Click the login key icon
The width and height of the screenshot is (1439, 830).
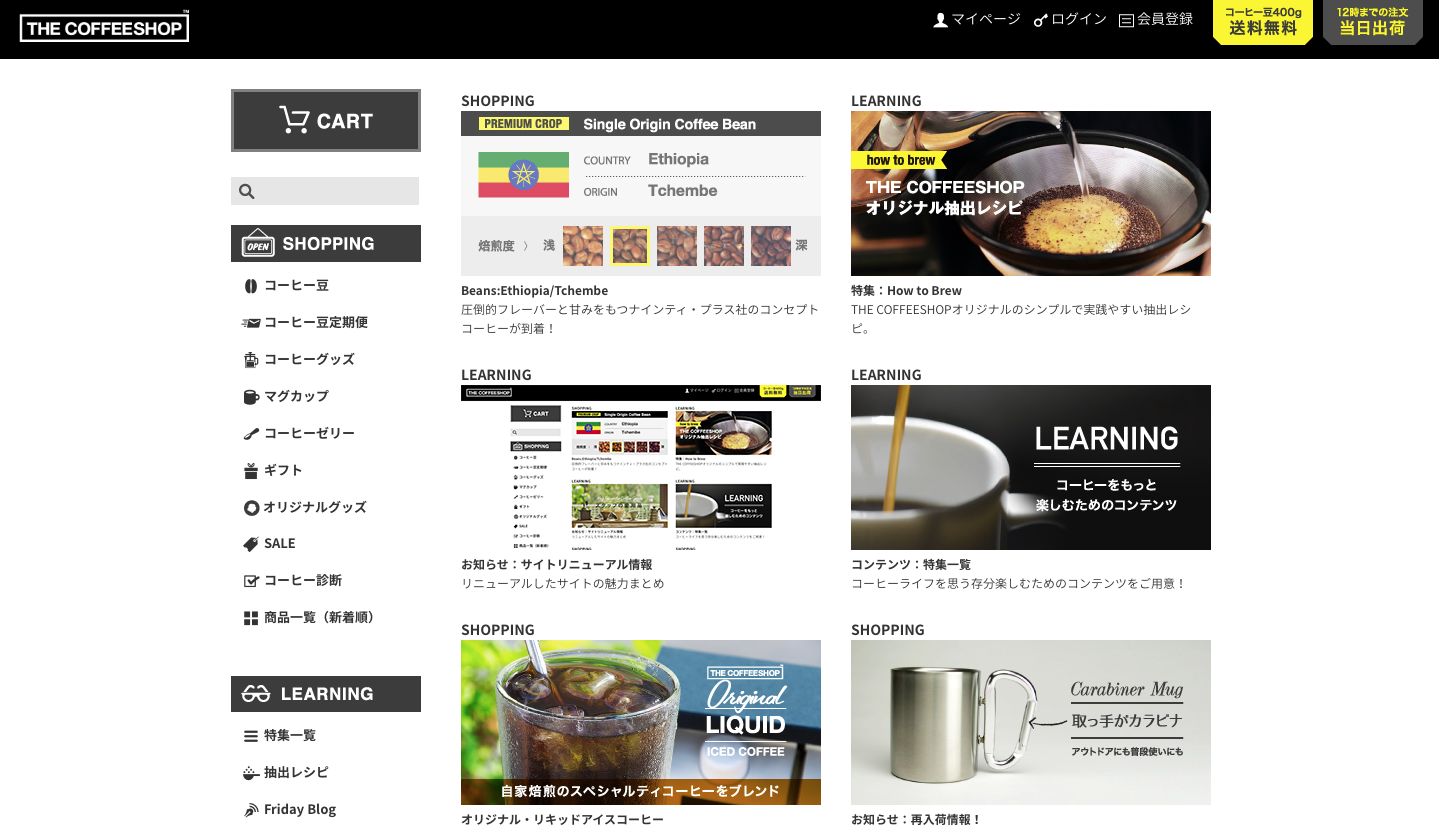tap(1040, 20)
